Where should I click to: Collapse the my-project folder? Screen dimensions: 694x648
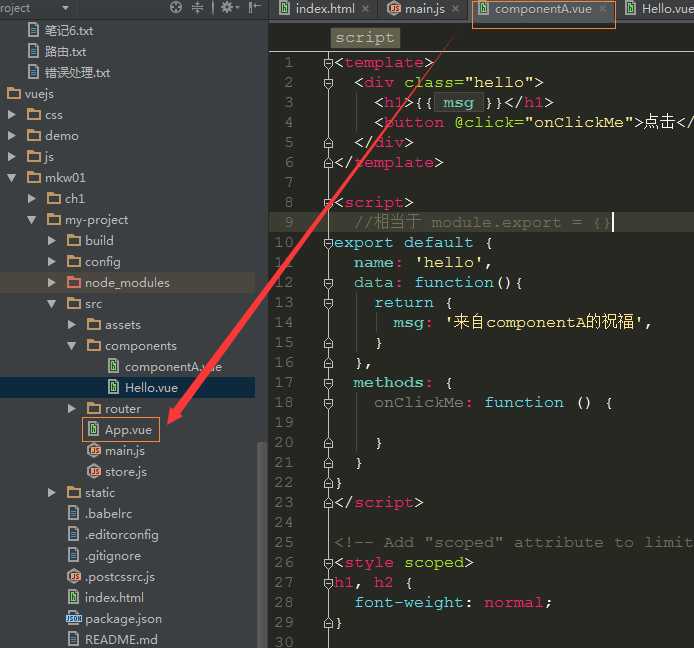click(32, 220)
